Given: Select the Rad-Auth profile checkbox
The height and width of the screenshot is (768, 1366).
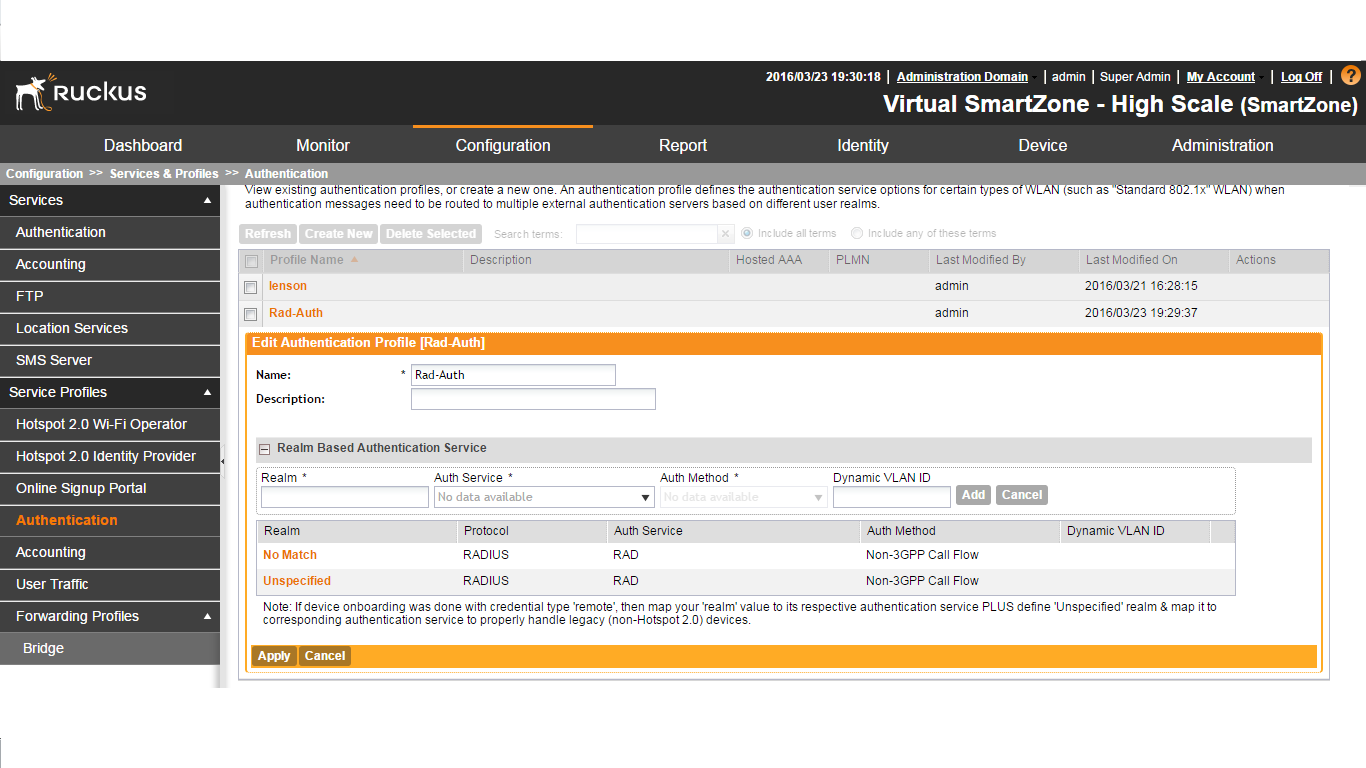Looking at the screenshot, I should pos(251,314).
